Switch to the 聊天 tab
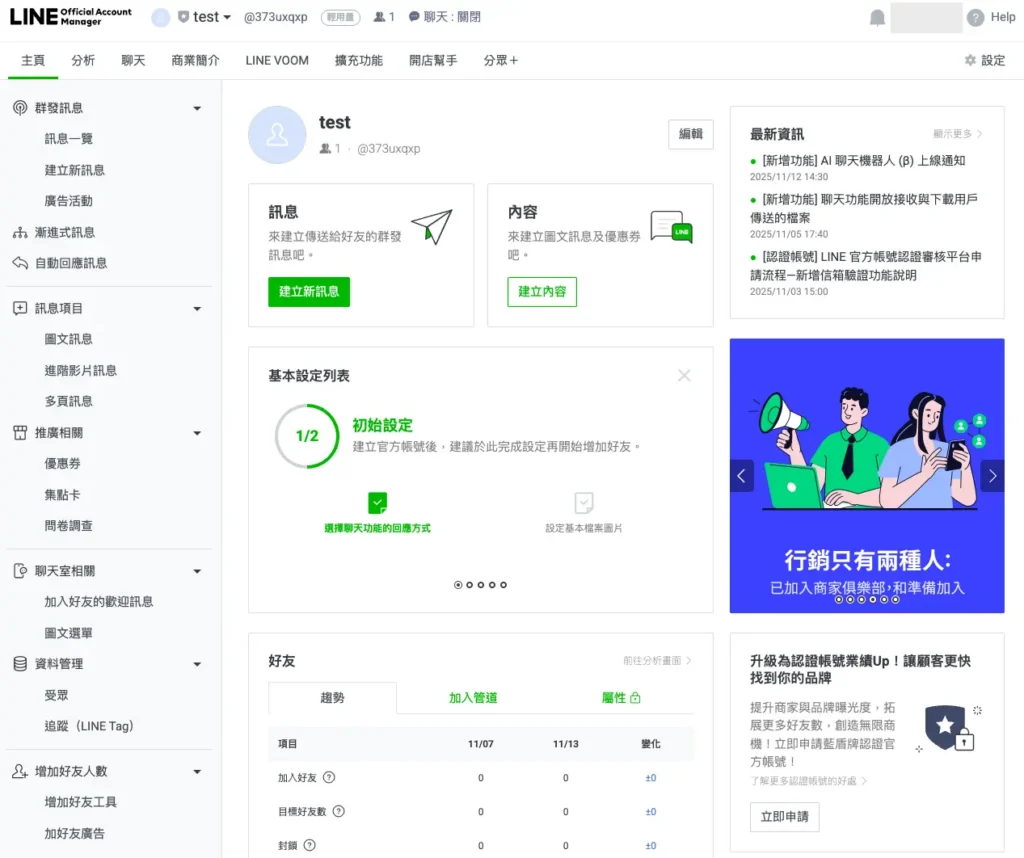Screen dimensions: 1024x858 coord(133,60)
